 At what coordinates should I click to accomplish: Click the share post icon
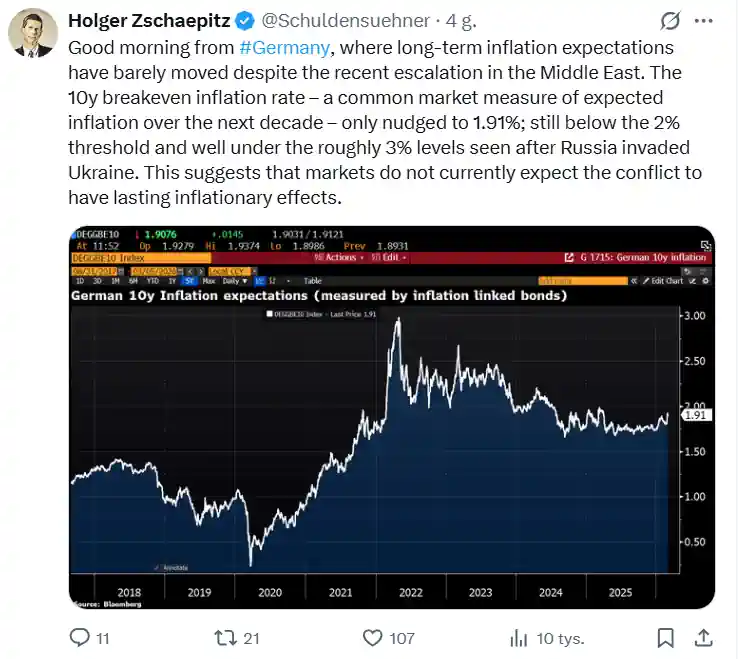pyautogui.click(x=703, y=637)
